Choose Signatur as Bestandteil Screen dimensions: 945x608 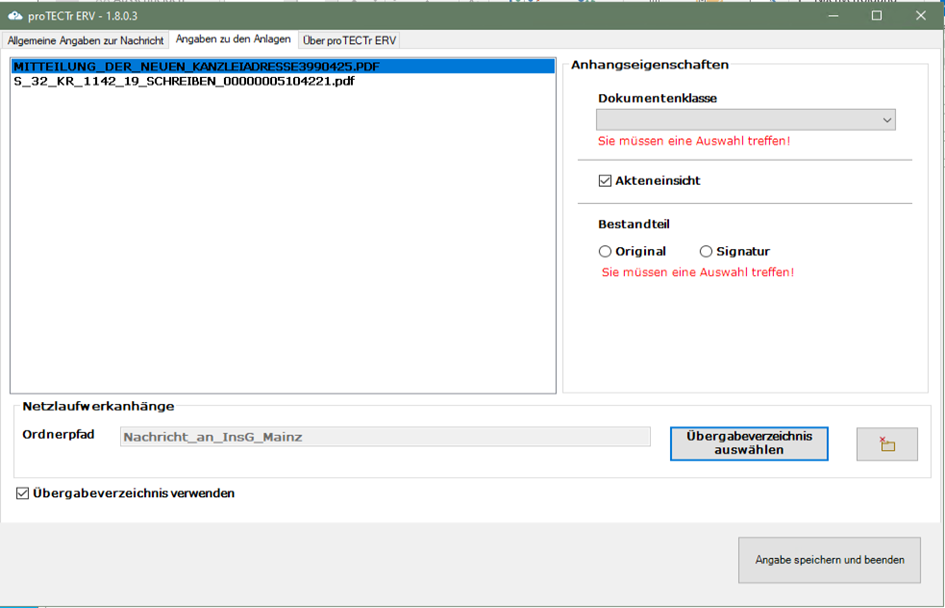(x=706, y=252)
